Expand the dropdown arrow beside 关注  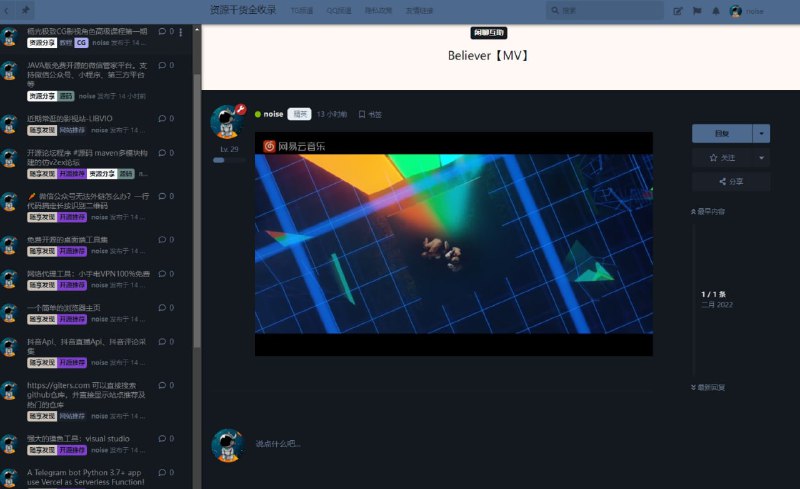761,158
